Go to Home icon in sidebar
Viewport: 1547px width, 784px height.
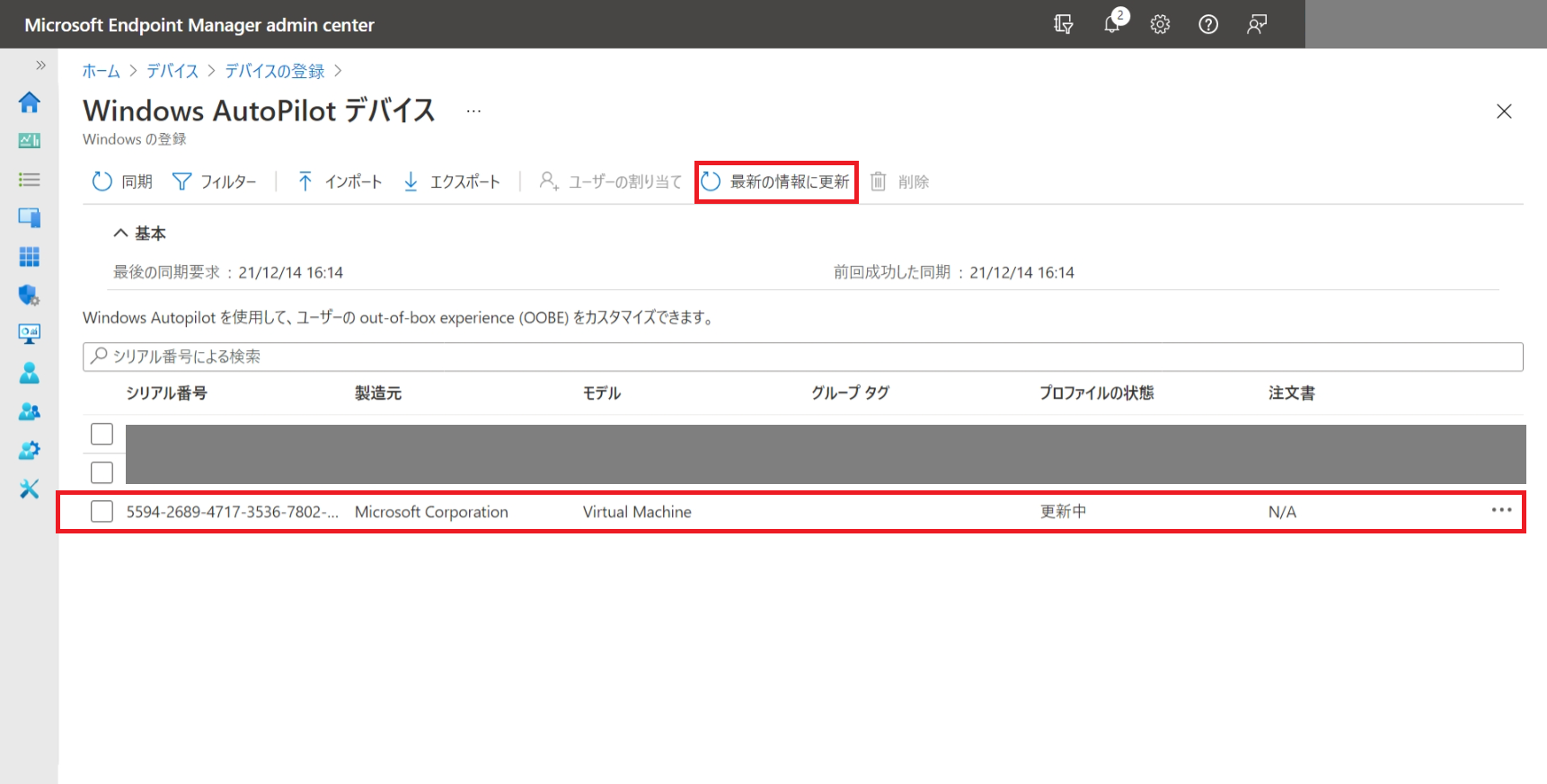[x=29, y=102]
